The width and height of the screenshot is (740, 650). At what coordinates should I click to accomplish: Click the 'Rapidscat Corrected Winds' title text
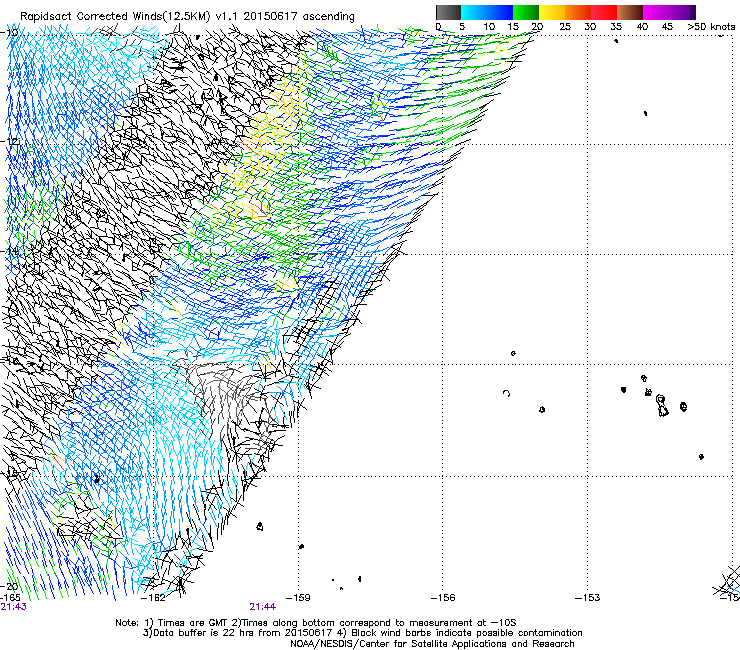[x=91, y=16]
